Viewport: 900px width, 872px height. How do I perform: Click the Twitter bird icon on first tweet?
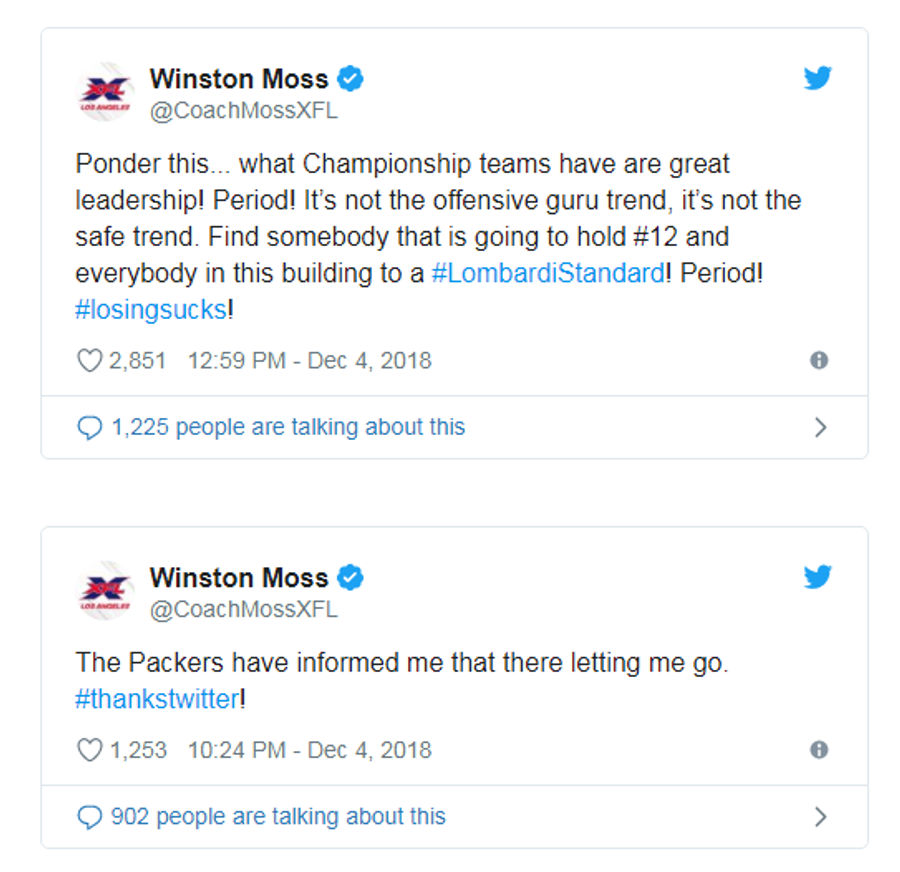click(x=818, y=77)
